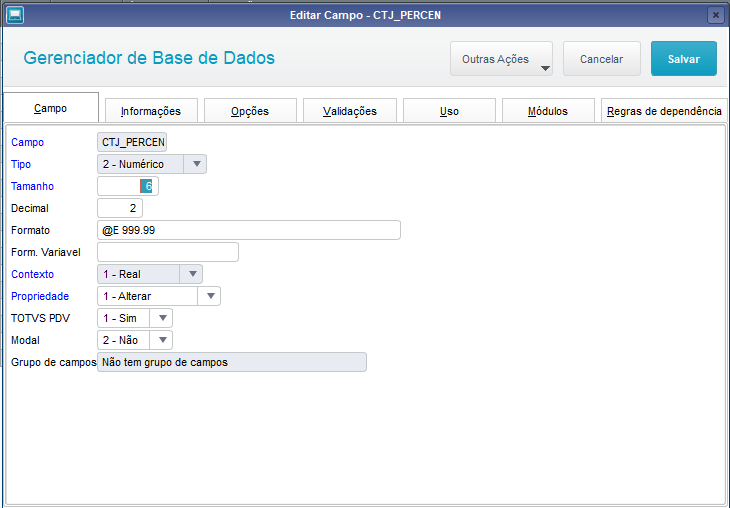Viewport: 730px width, 508px height.
Task: Save changes with the Salvar button
Action: coord(683,59)
